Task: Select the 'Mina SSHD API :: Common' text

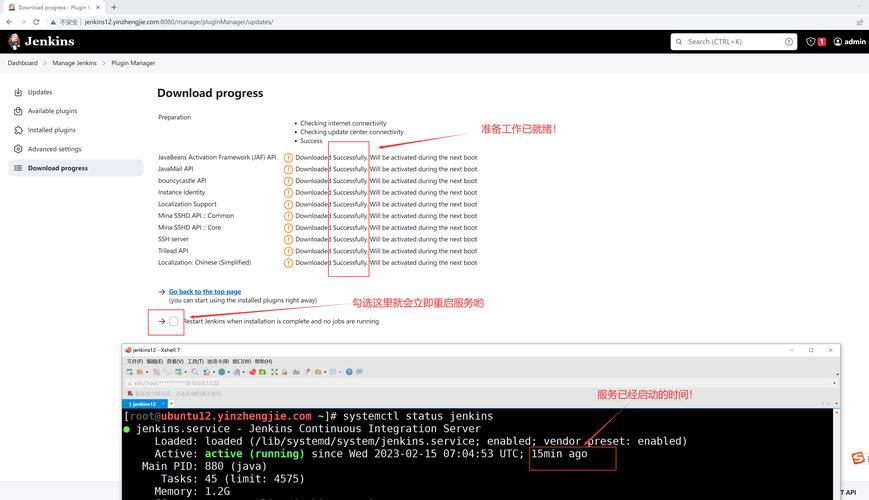Action: pyautogui.click(x=196, y=216)
